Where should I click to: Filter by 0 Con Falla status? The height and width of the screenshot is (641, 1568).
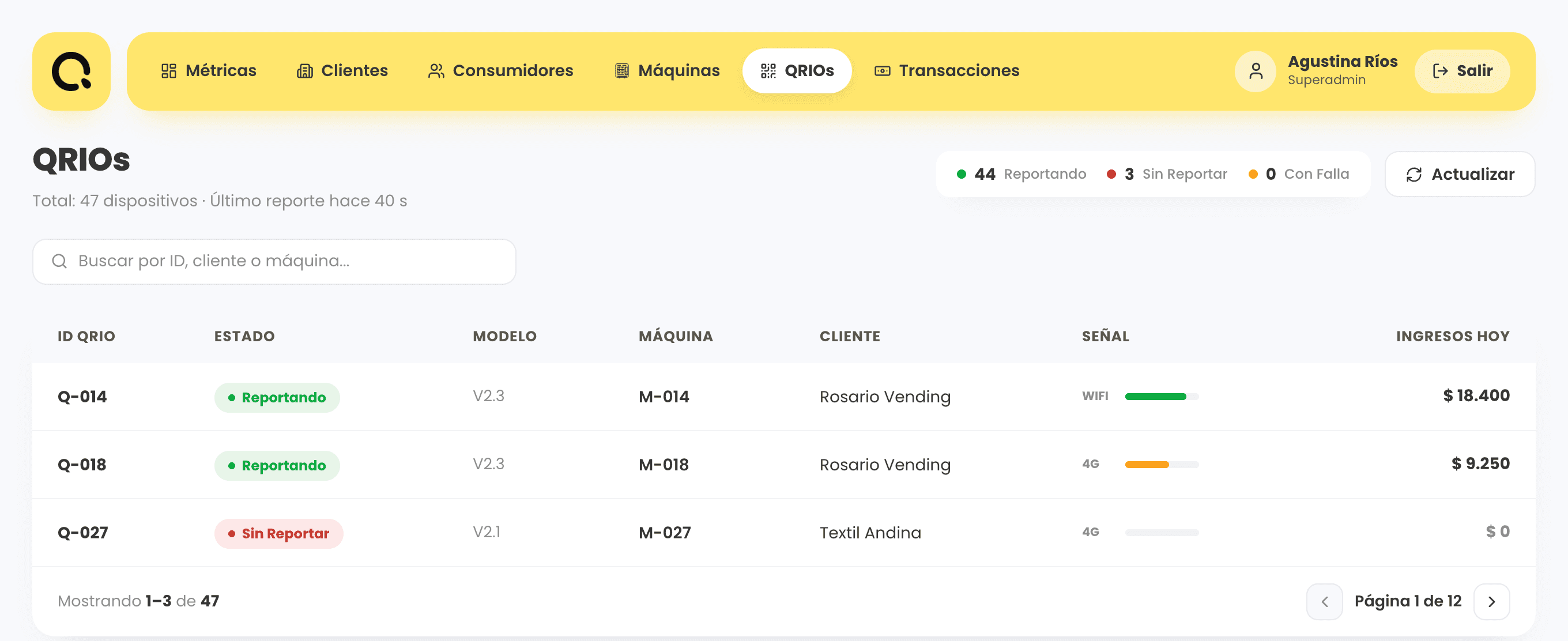click(1298, 174)
